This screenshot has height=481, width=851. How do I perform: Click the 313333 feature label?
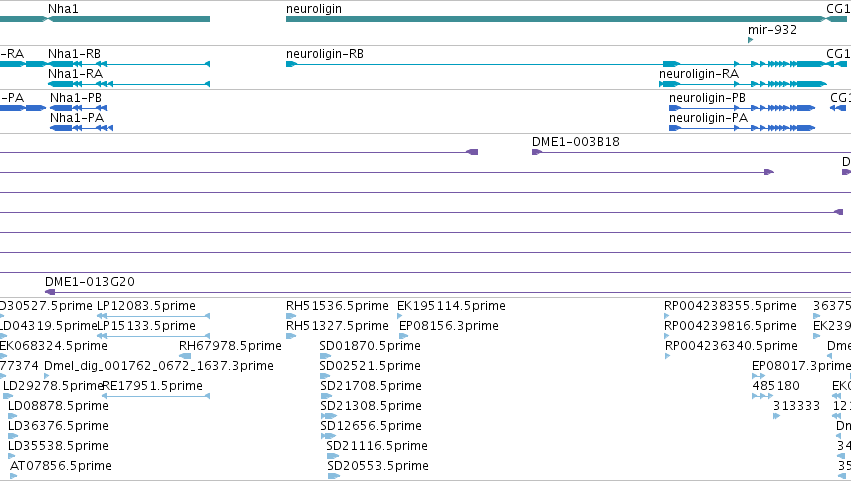796,406
